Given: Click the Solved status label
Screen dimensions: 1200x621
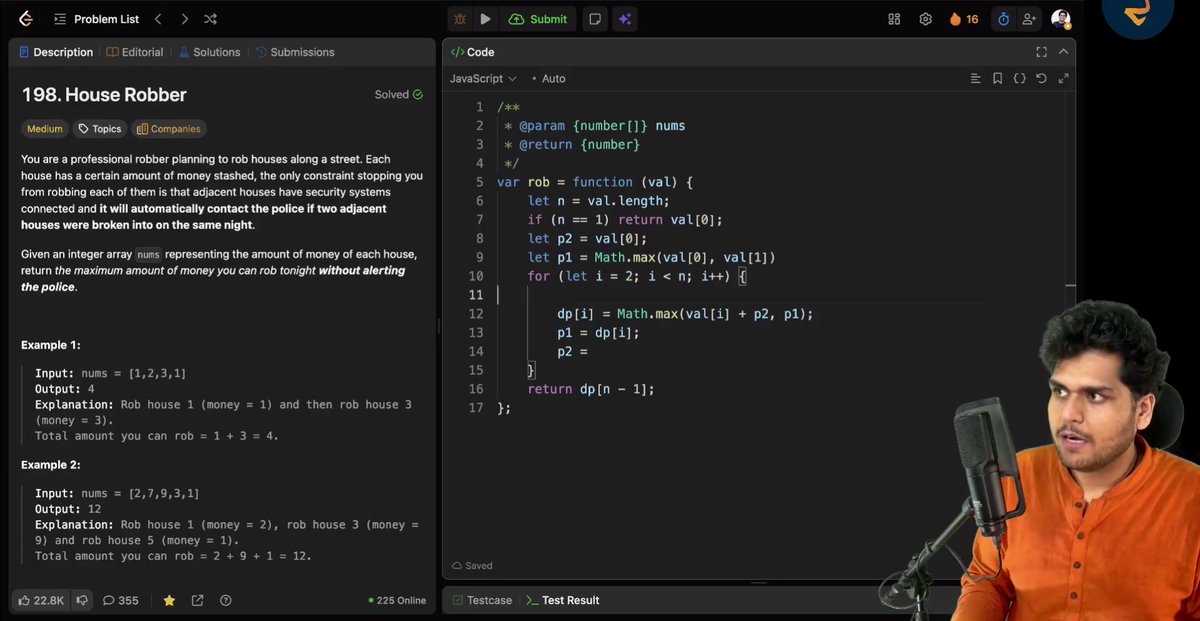Looking at the screenshot, I should click(398, 95).
